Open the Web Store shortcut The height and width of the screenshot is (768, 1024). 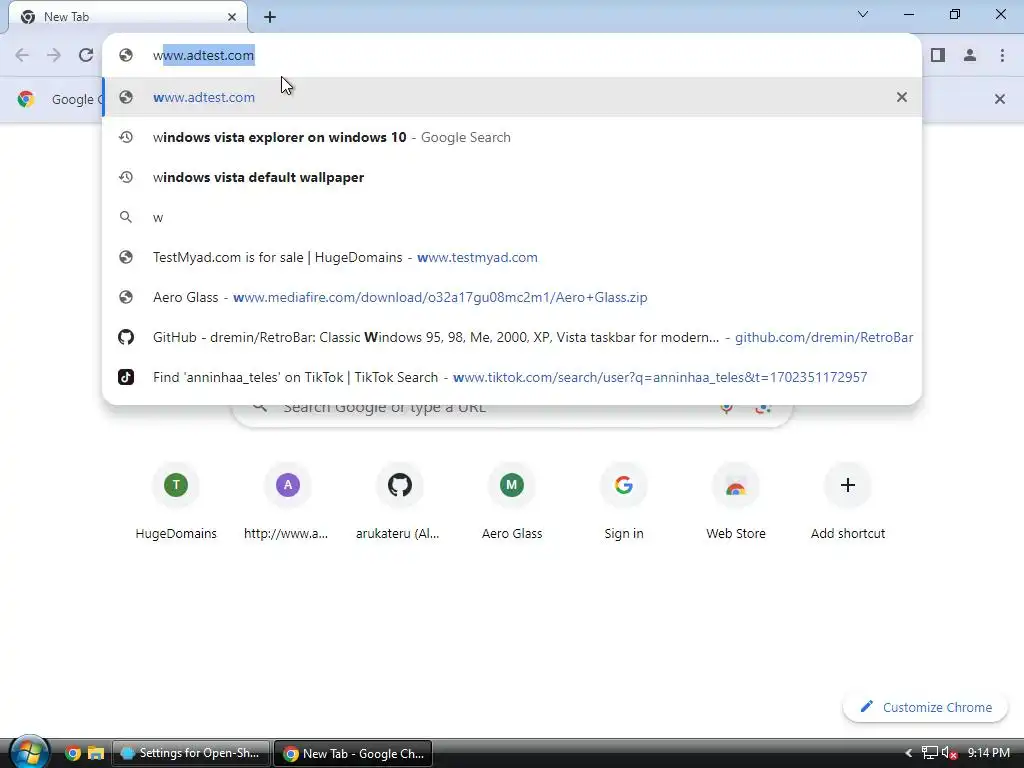pos(736,502)
